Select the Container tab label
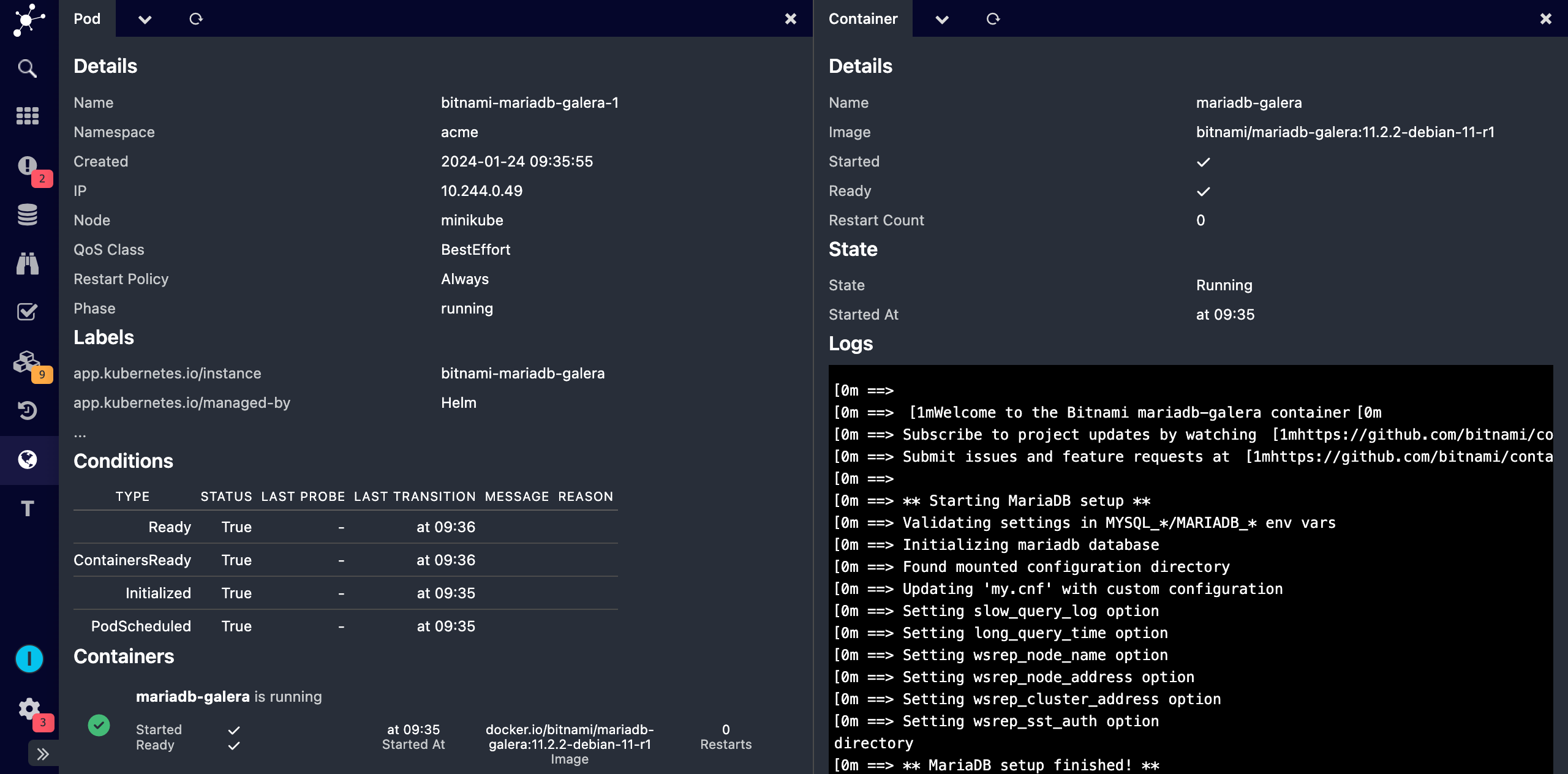The image size is (1568, 774). point(862,18)
